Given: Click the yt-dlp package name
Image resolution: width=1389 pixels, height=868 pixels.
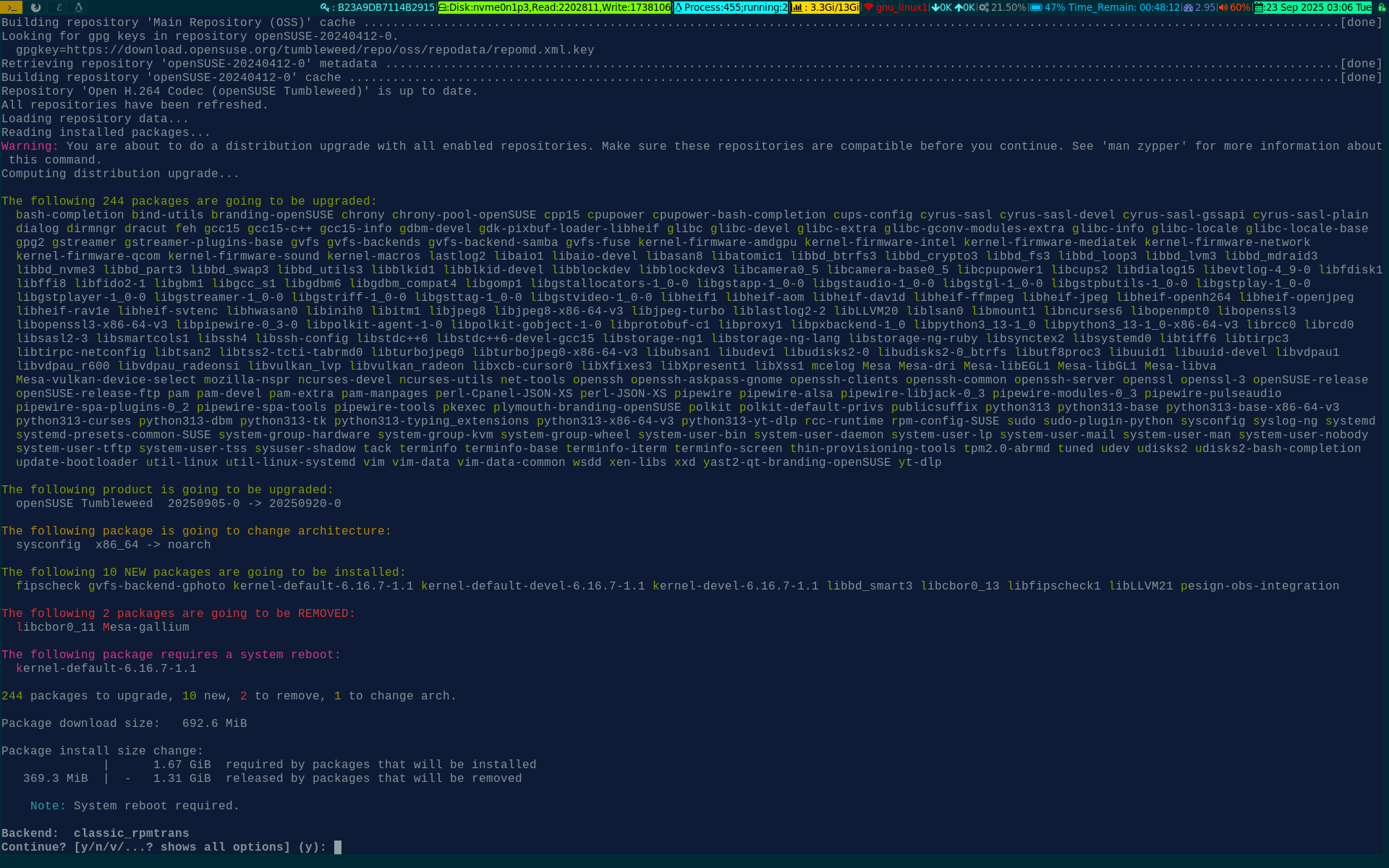Looking at the screenshot, I should (x=919, y=462).
